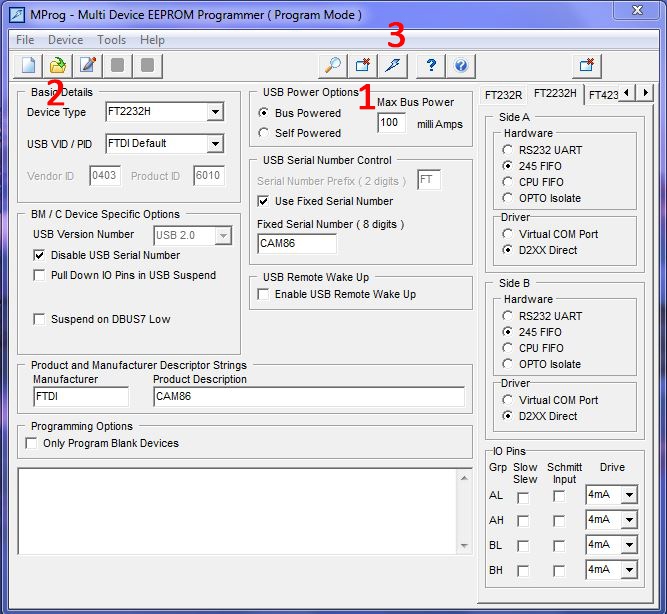Viewport: 667px width, 614px height.
Task: Click the Max Bus Power field
Action: click(x=391, y=123)
